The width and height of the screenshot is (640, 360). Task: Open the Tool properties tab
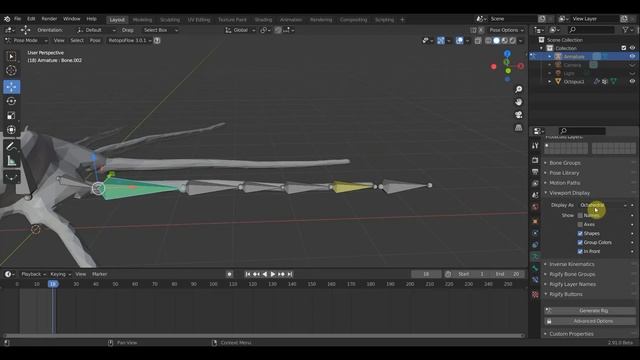pyautogui.click(x=535, y=146)
